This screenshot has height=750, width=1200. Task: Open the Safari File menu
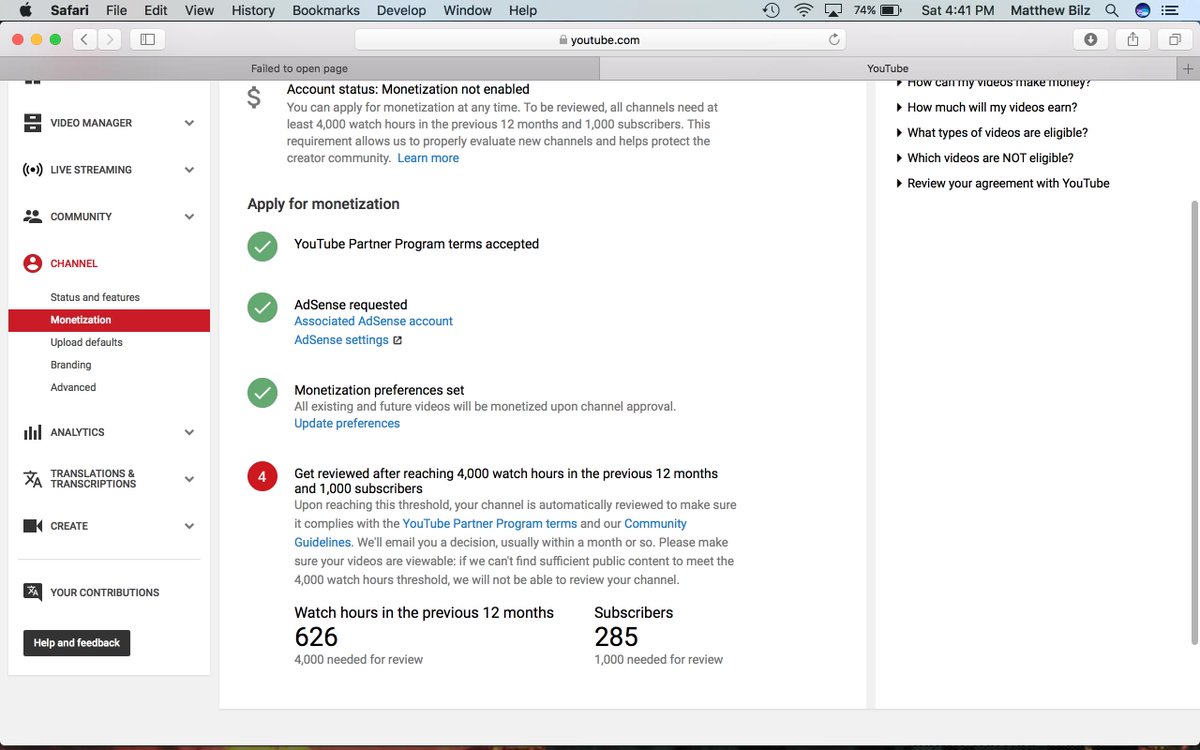(116, 10)
